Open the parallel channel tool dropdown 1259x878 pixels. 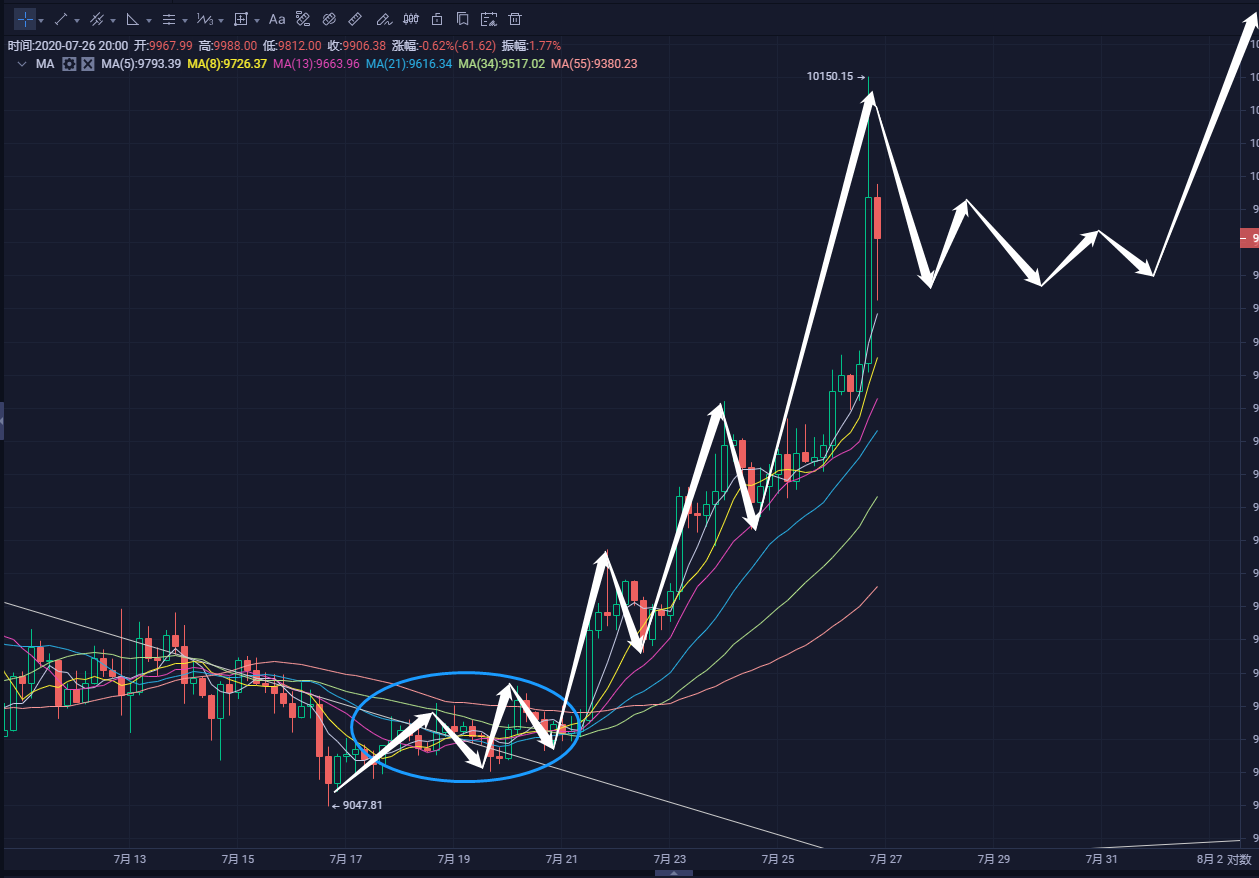pos(113,20)
